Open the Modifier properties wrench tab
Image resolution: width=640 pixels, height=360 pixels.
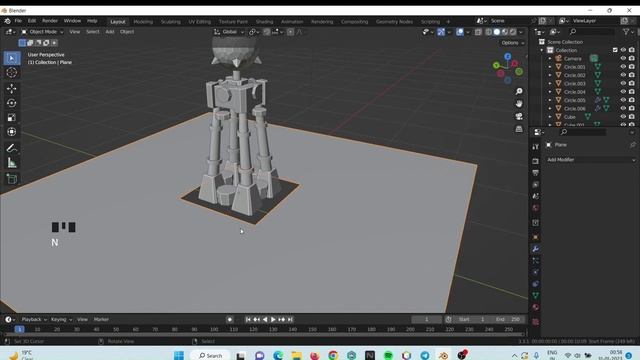[x=536, y=249]
